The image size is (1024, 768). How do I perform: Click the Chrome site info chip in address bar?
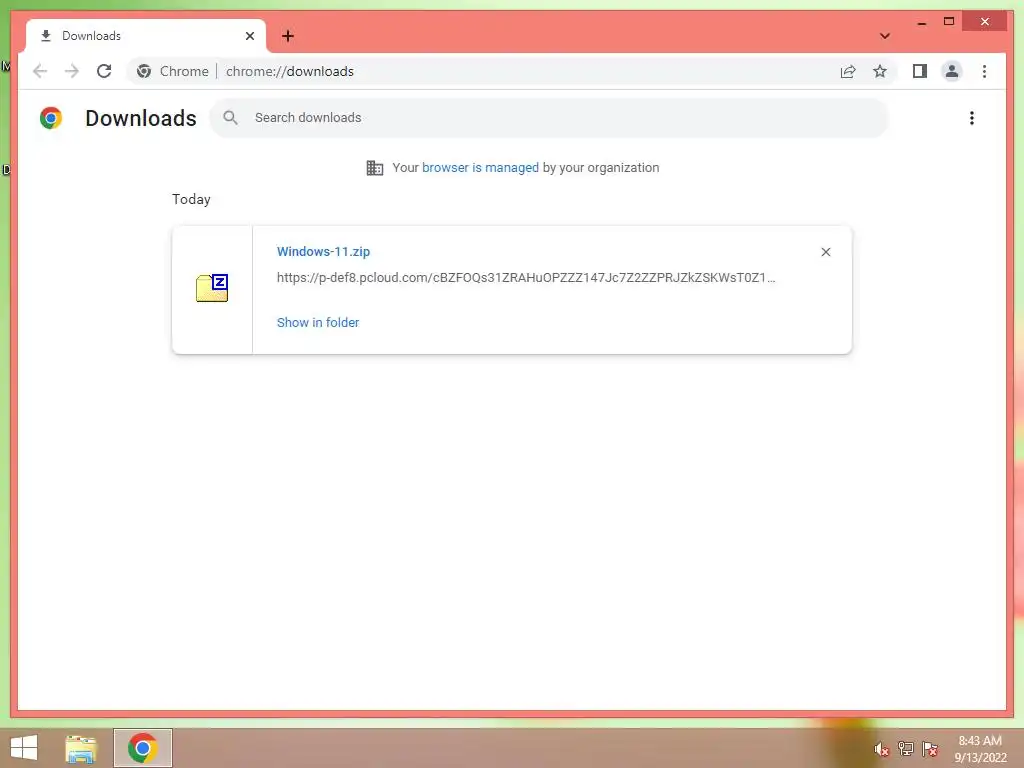point(172,71)
